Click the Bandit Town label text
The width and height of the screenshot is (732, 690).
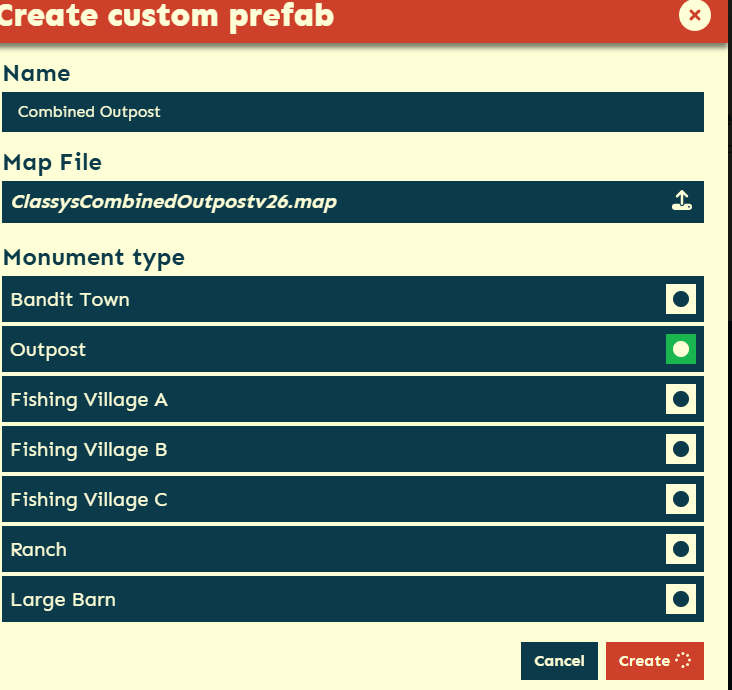[70, 300]
